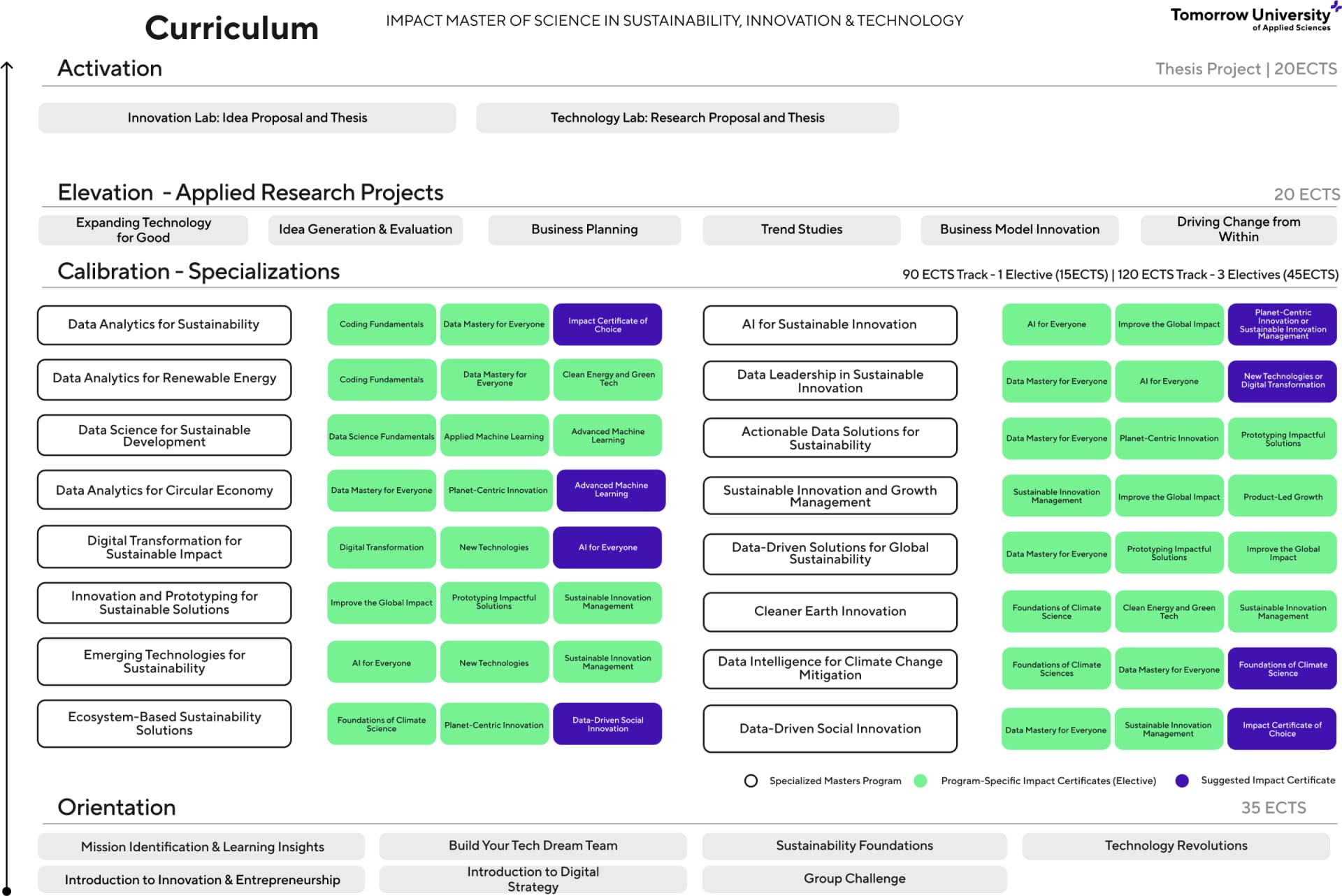
Task: Open Sustainability Foundations orientation module
Action: pos(854,846)
